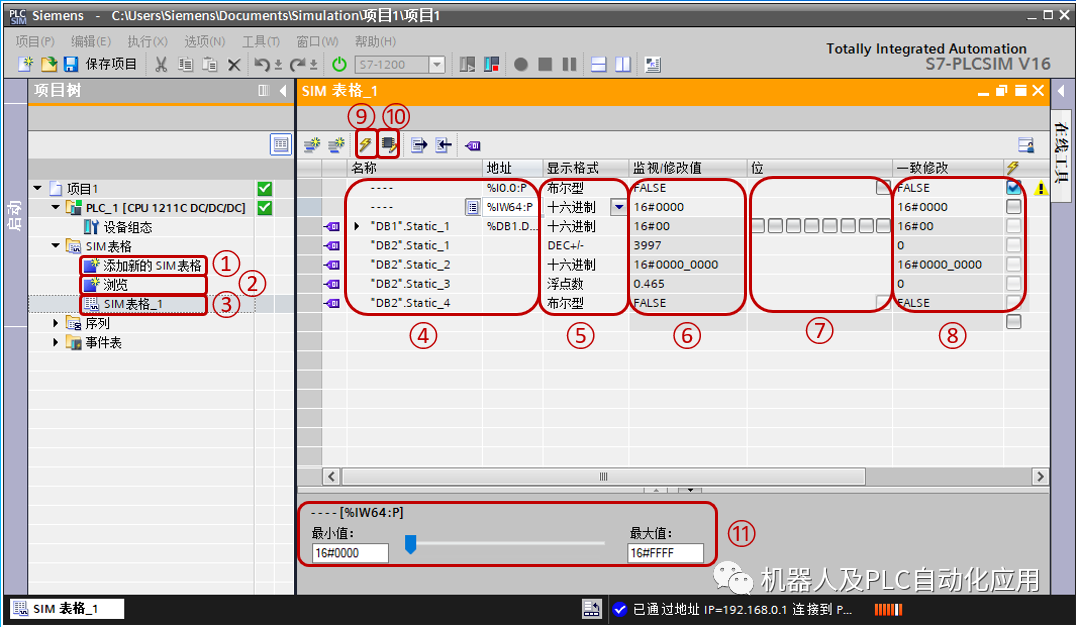Viewport: 1076px width, 627px height.
Task: Enable the consistent modify checkbox for %I0.0:P row
Action: [x=1013, y=187]
